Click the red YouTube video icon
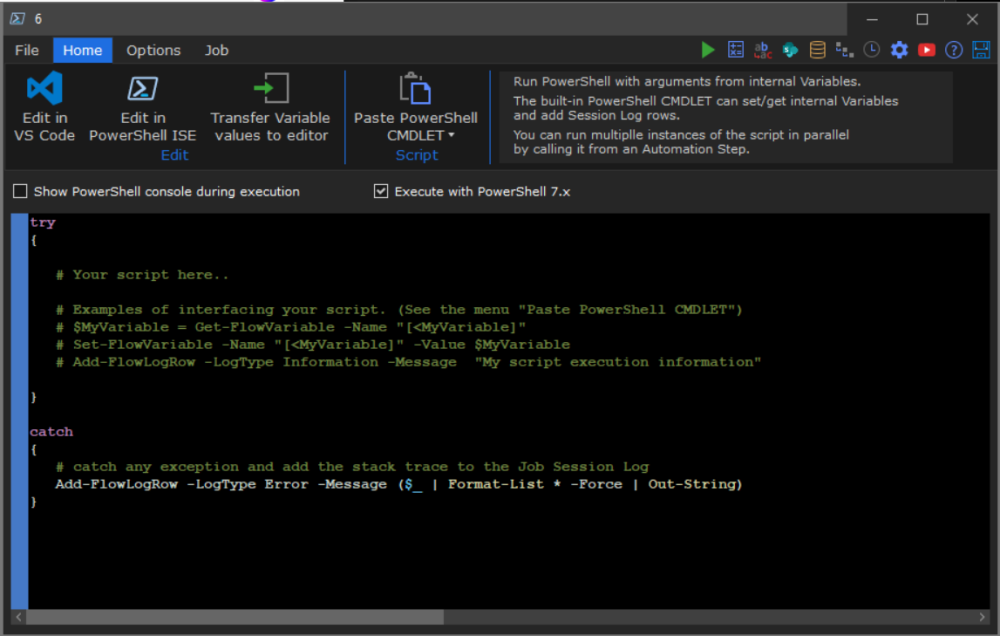 pyautogui.click(x=926, y=50)
